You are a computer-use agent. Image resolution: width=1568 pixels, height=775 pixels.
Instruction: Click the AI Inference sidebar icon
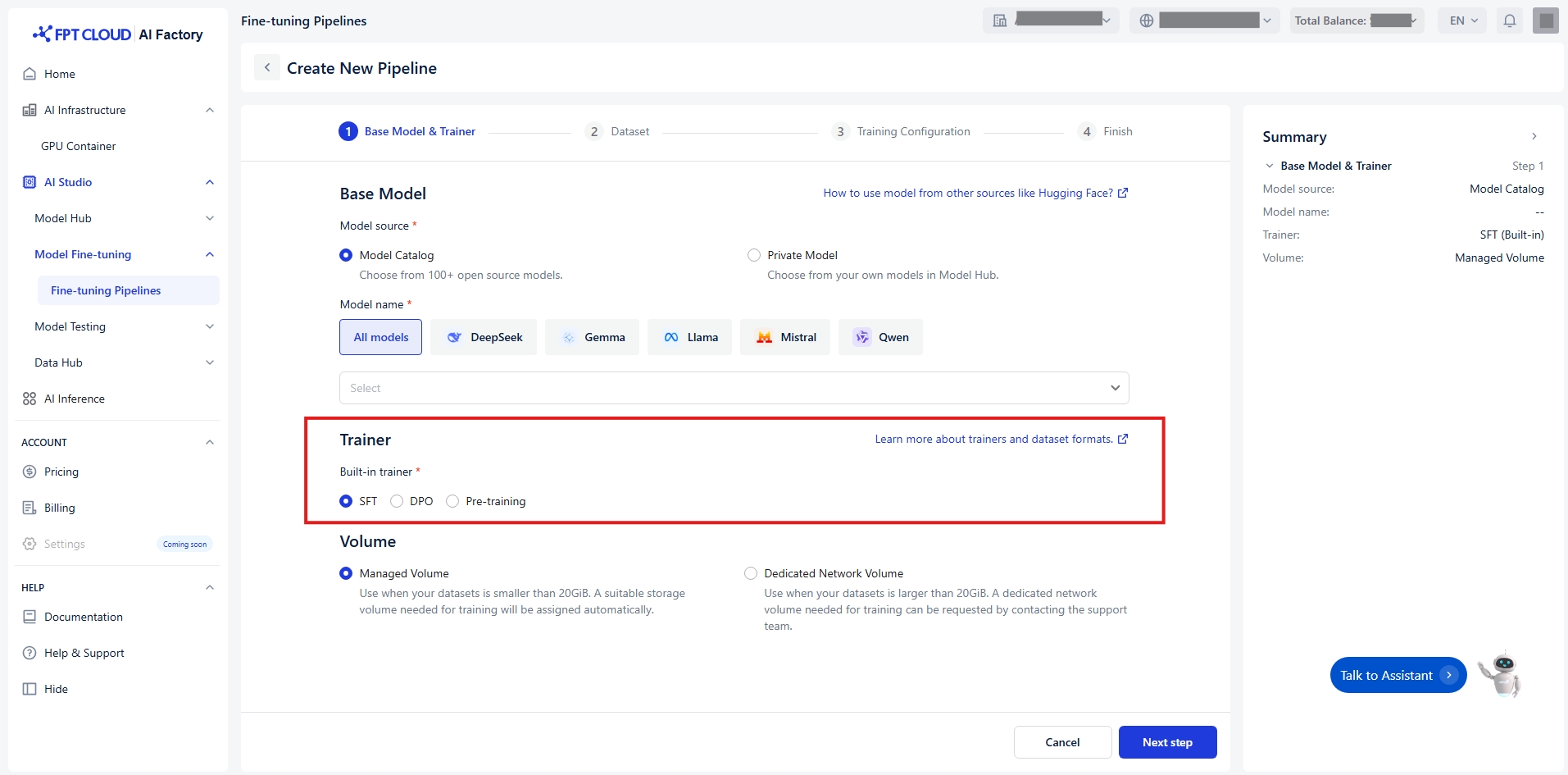coord(30,399)
